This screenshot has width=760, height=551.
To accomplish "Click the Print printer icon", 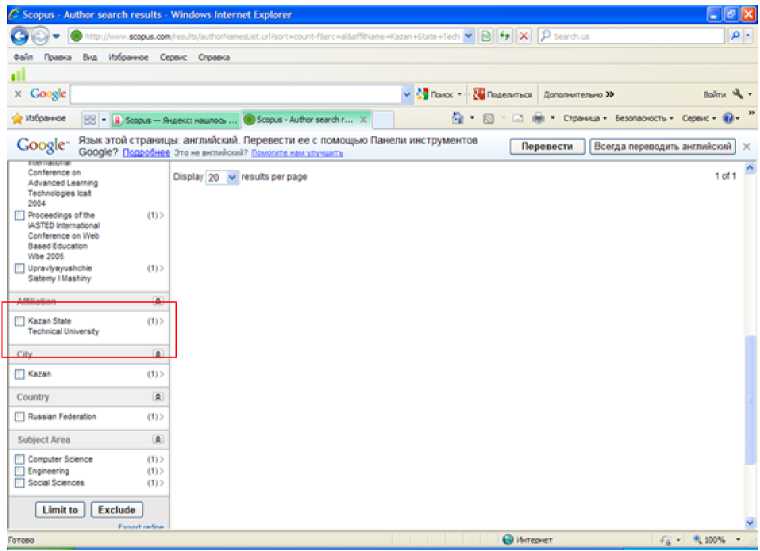I will coord(538,118).
